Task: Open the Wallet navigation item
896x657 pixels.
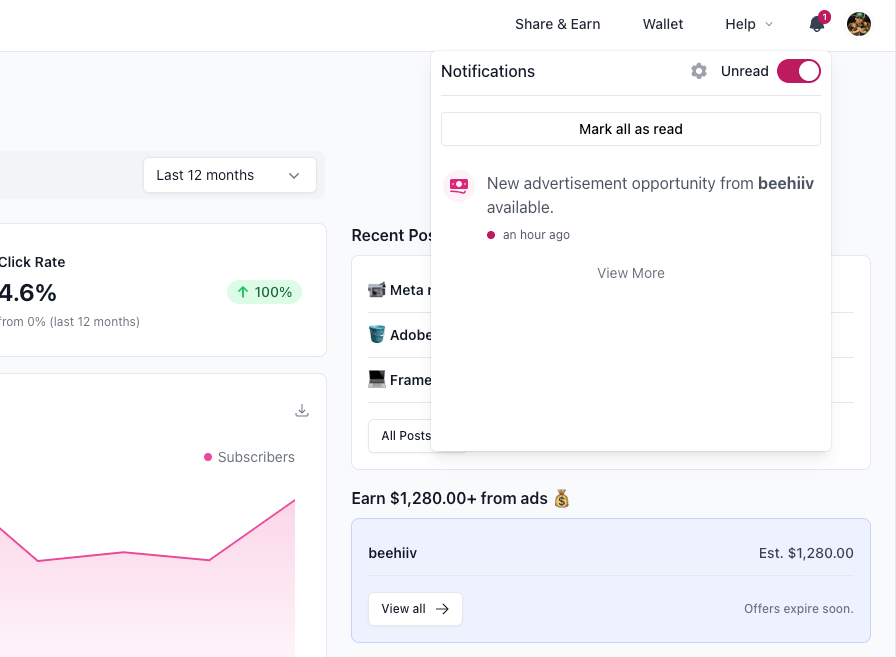Action: click(662, 24)
